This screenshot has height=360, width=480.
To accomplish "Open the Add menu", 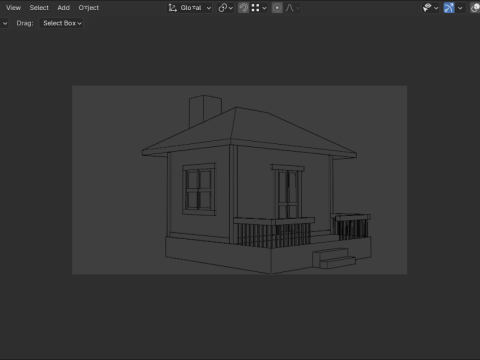I will pos(63,8).
